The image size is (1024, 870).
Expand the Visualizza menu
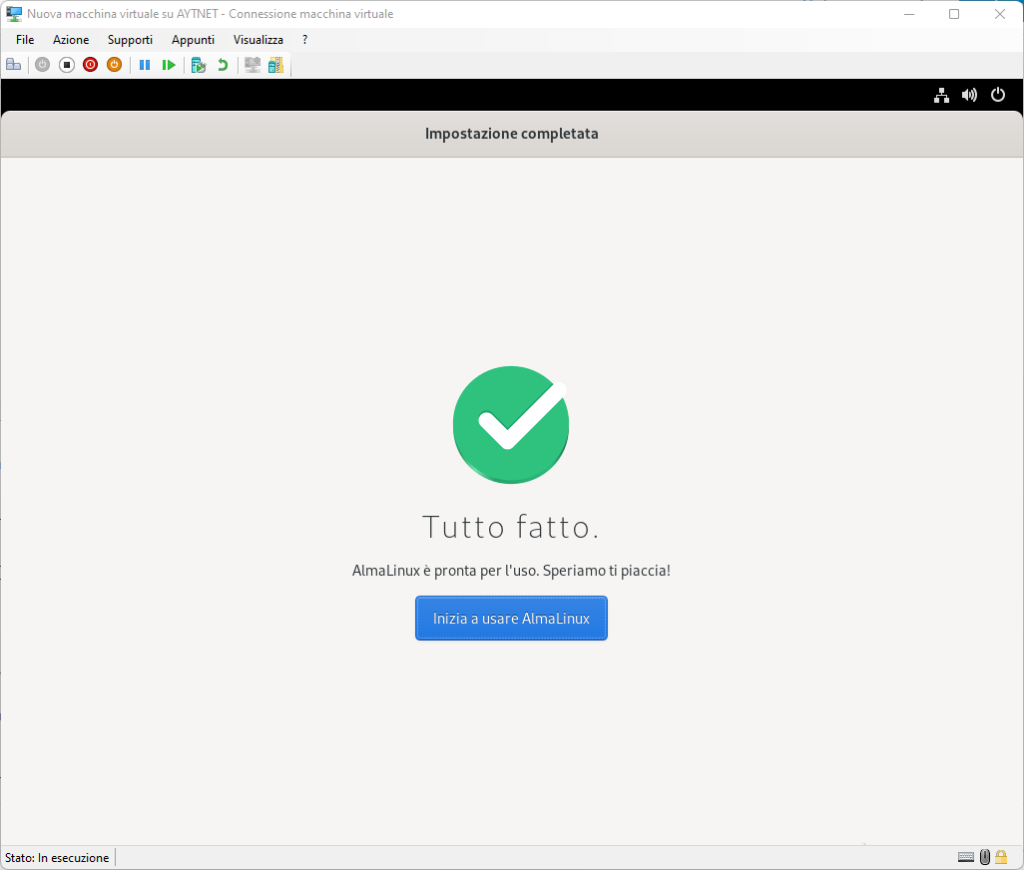pyautogui.click(x=258, y=40)
